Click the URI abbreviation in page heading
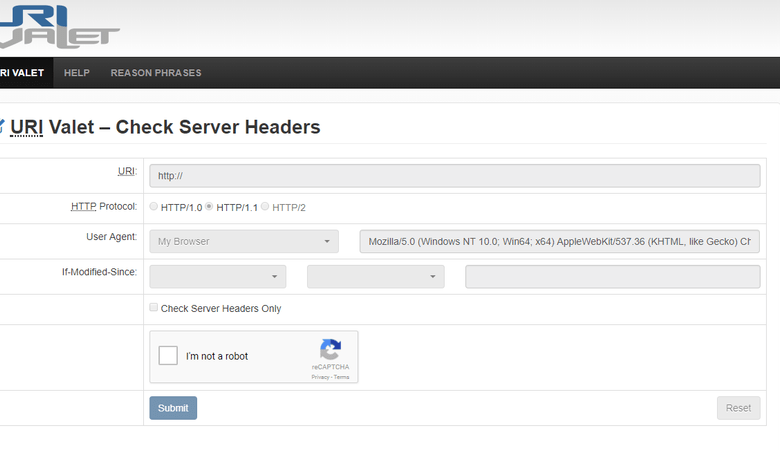 pyautogui.click(x=26, y=127)
